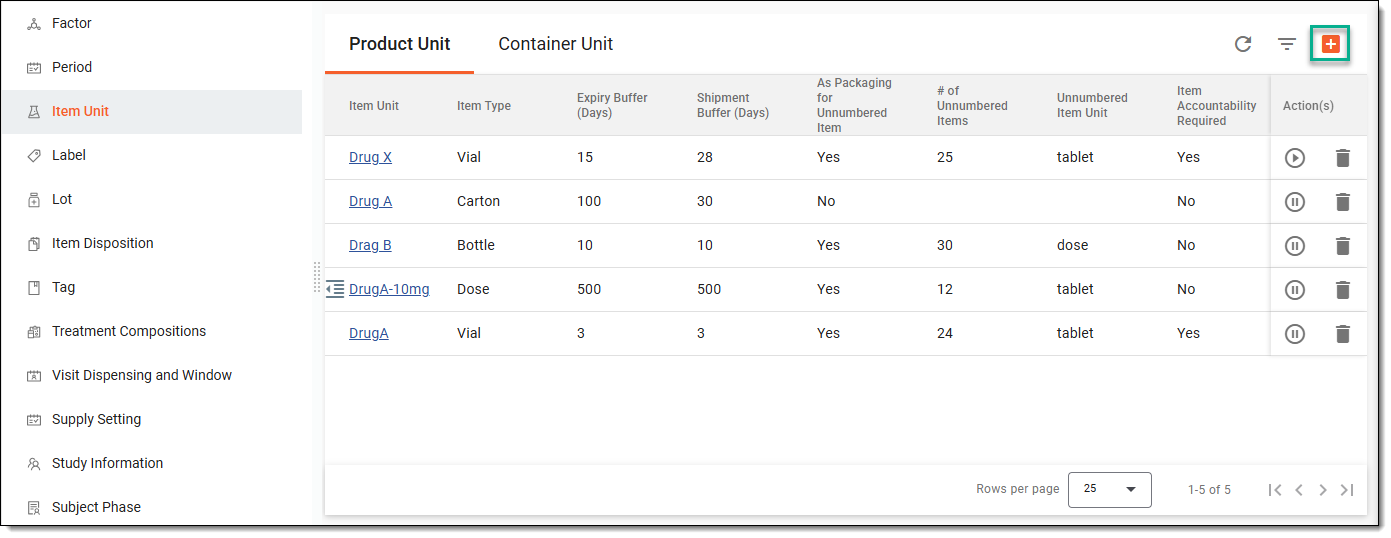
Task: Open the Rows per page dropdown
Action: pos(1110,490)
